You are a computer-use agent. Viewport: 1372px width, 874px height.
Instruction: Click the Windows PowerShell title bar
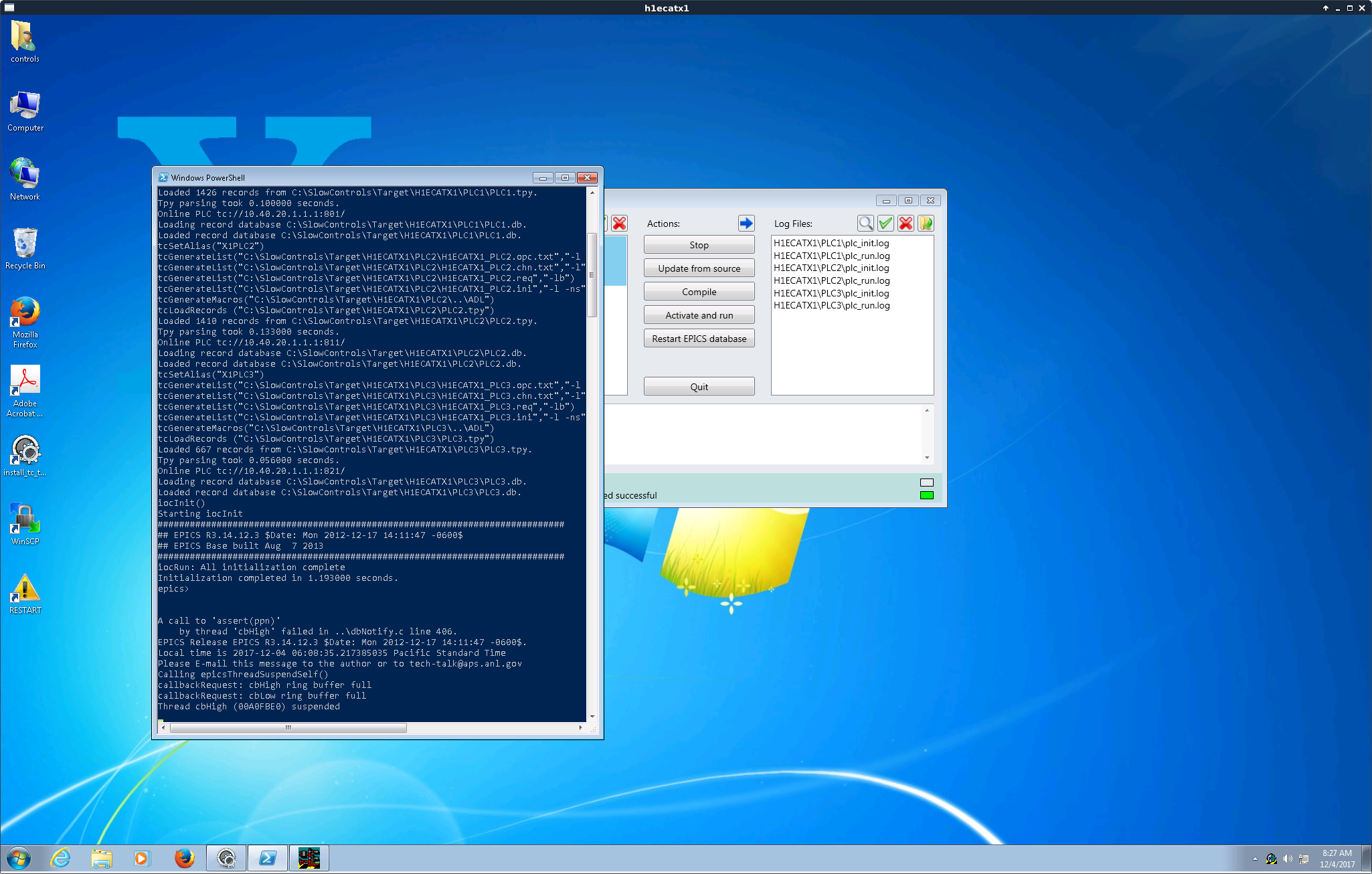345,177
